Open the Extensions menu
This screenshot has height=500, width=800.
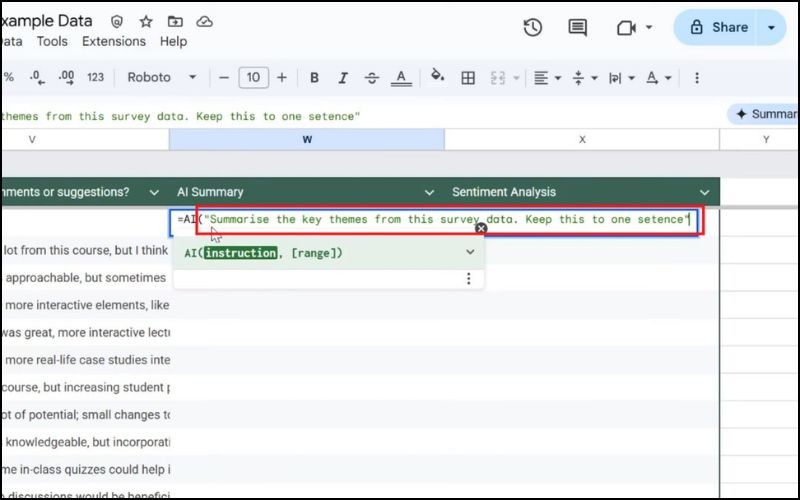pyautogui.click(x=113, y=41)
